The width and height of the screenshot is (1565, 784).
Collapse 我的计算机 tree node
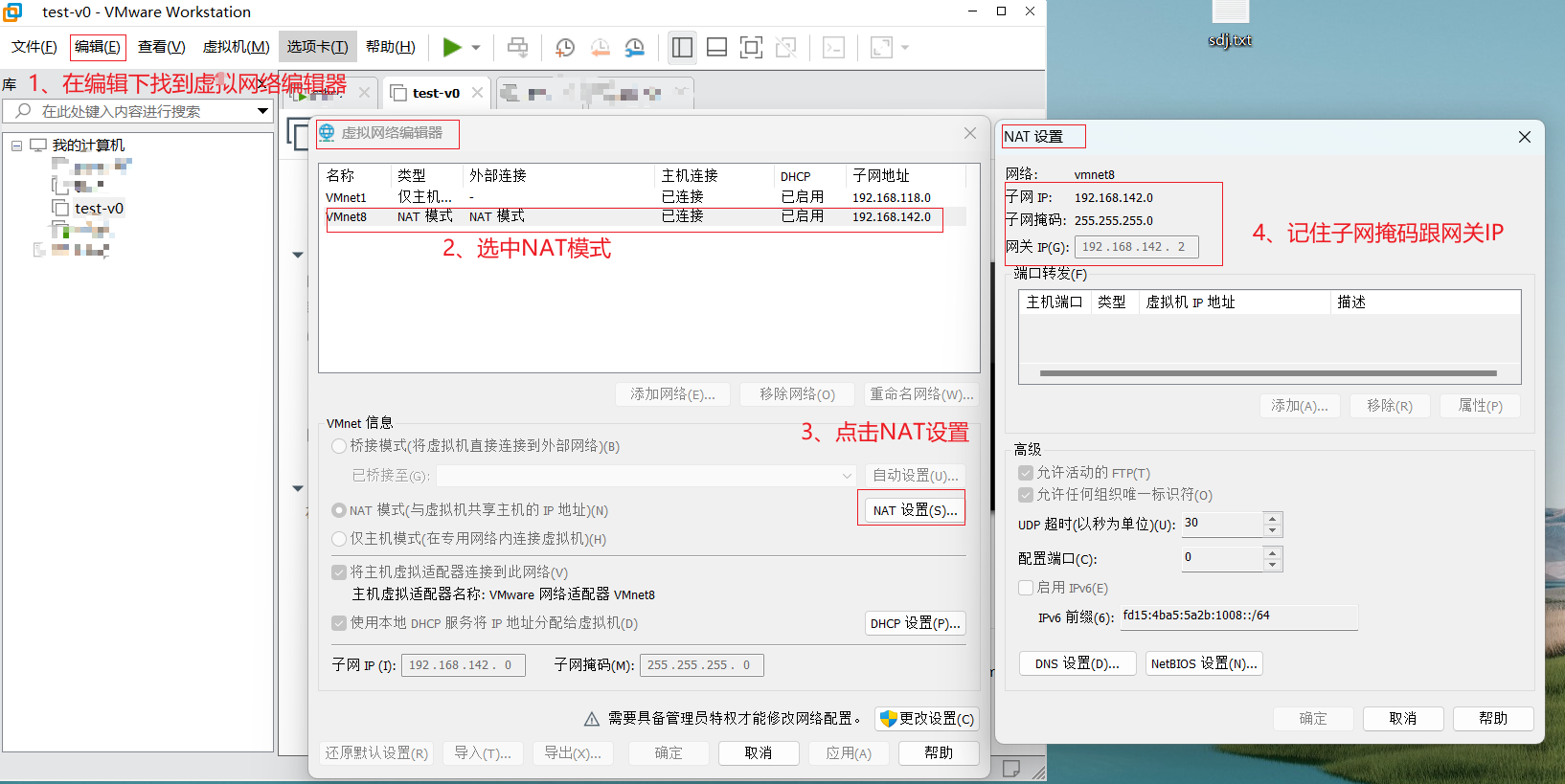[x=16, y=146]
